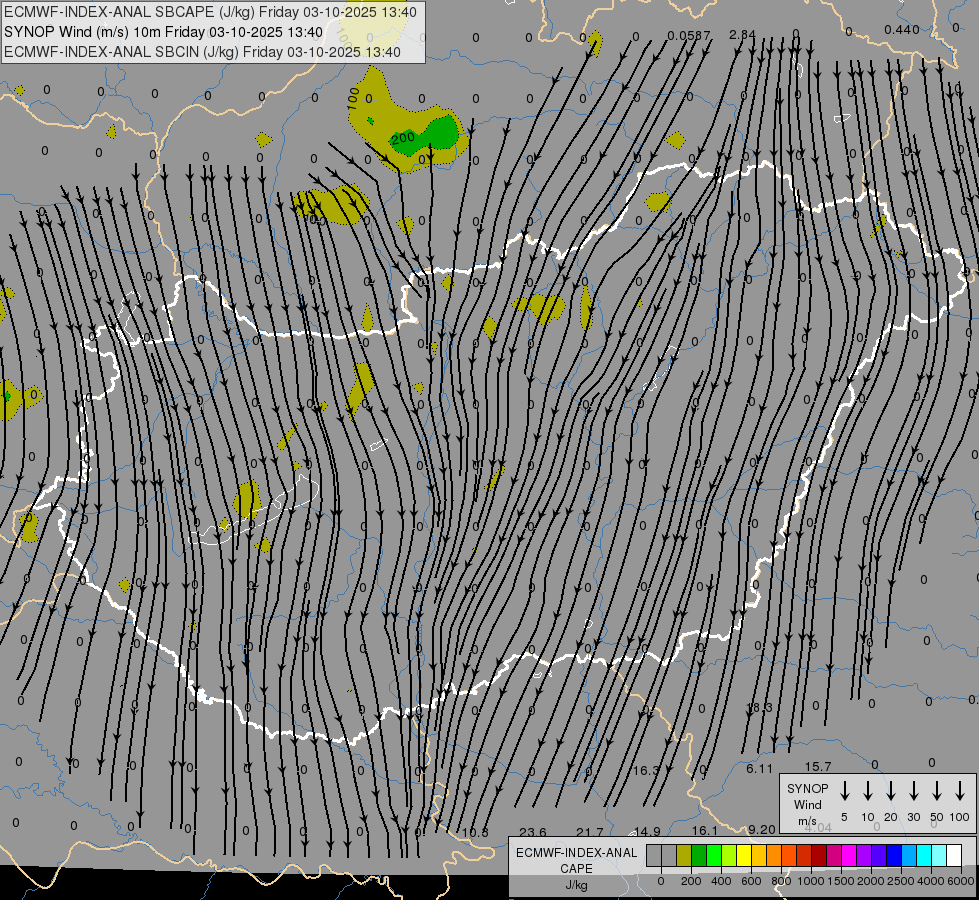This screenshot has height=900, width=979.
Task: Click the 5 m/s wind arrow in legend
Action: coord(844,791)
